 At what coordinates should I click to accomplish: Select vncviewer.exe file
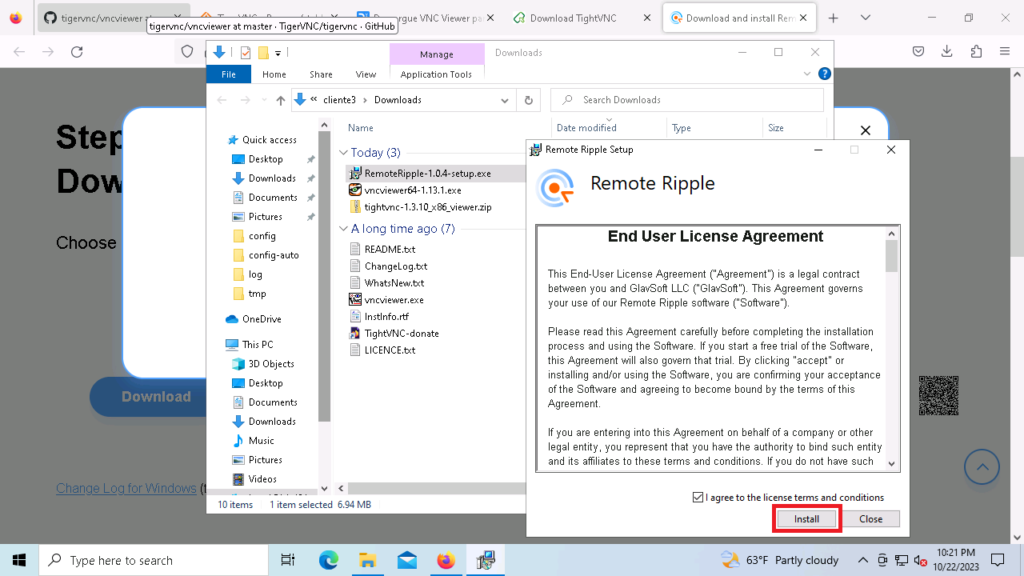[393, 300]
